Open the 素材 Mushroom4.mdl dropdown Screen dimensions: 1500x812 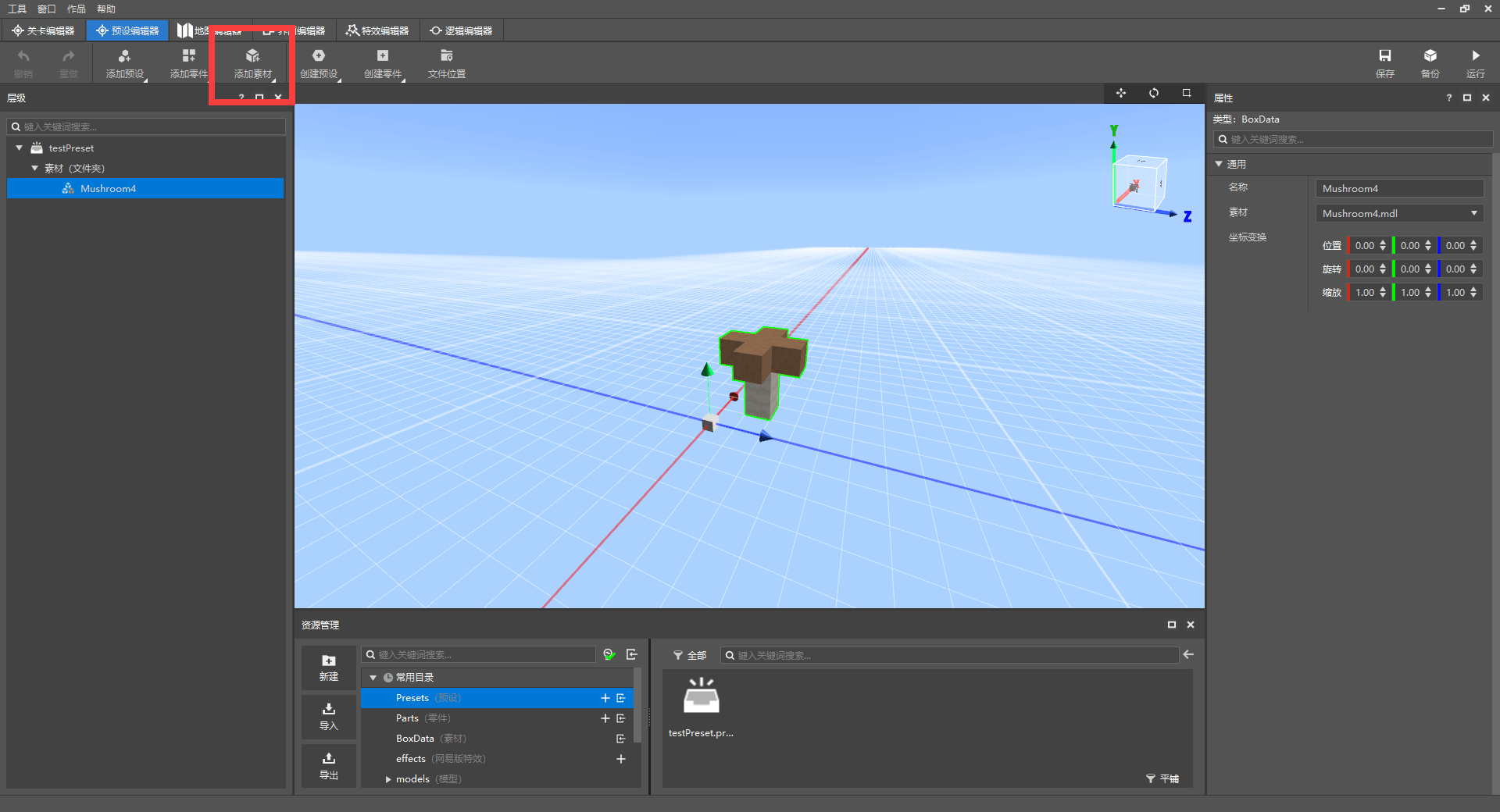coord(1399,213)
